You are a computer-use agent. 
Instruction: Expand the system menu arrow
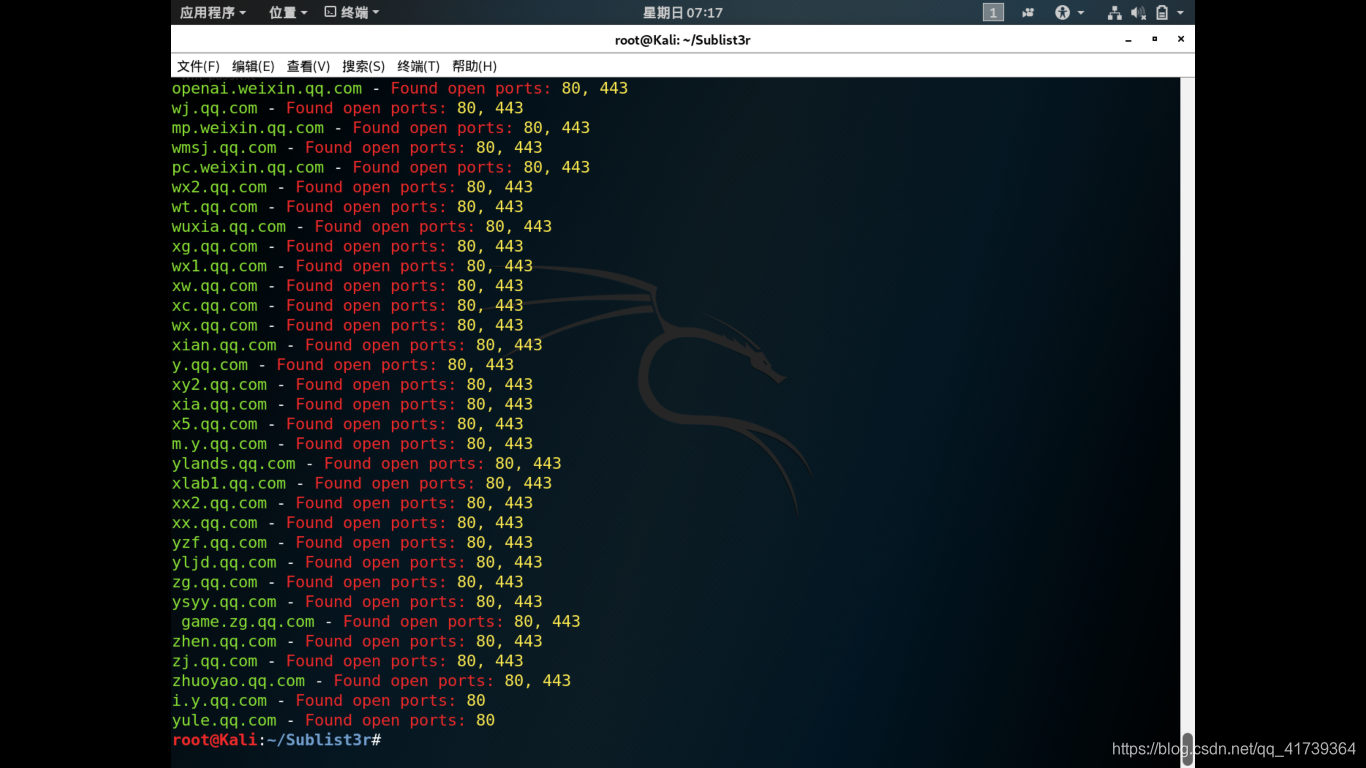[x=1180, y=13]
